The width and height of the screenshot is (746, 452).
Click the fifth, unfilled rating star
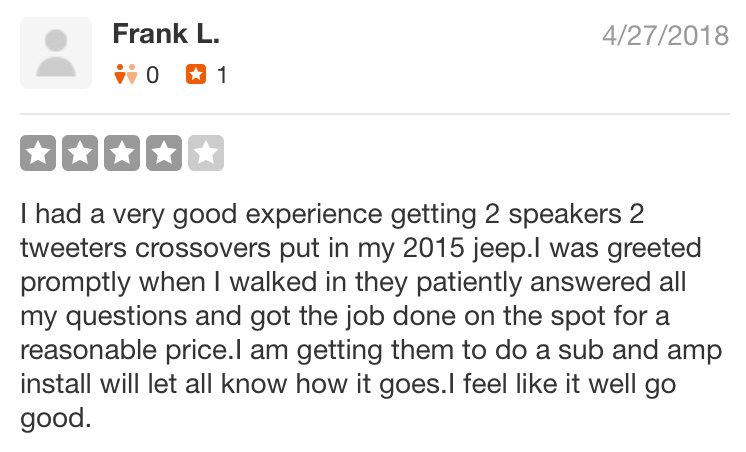tap(205, 153)
